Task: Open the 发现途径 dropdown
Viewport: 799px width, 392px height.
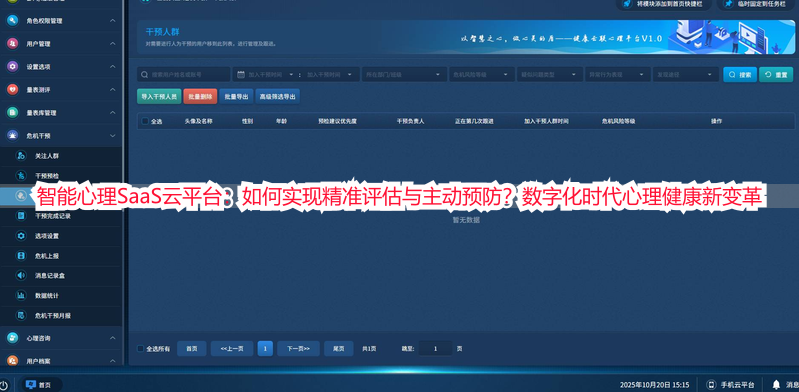Action: coord(685,74)
